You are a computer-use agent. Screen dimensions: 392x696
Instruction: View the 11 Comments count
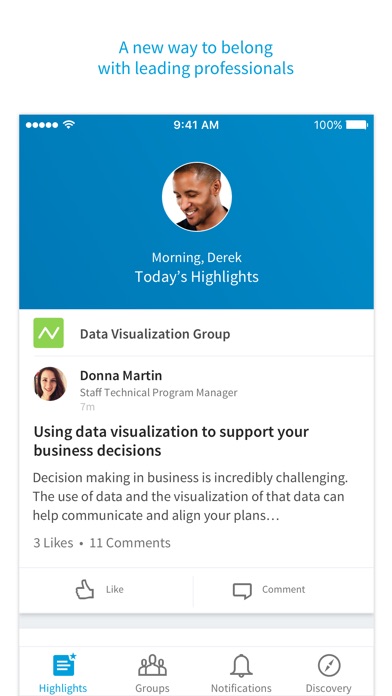click(x=130, y=543)
